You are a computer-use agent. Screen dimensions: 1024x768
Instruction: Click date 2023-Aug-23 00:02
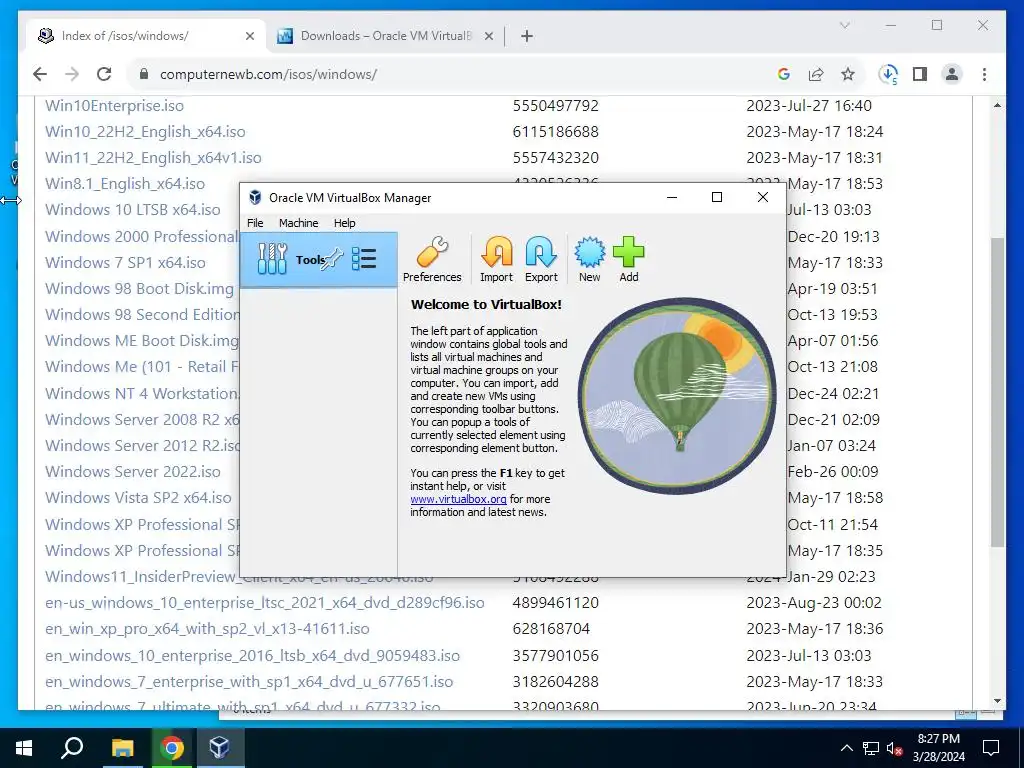814,602
